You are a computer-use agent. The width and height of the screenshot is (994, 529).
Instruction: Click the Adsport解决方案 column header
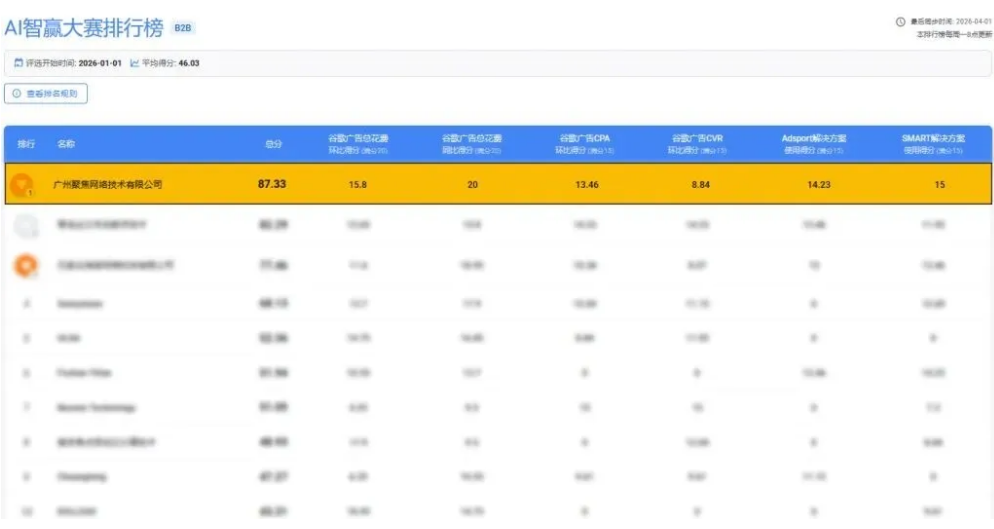pos(814,144)
